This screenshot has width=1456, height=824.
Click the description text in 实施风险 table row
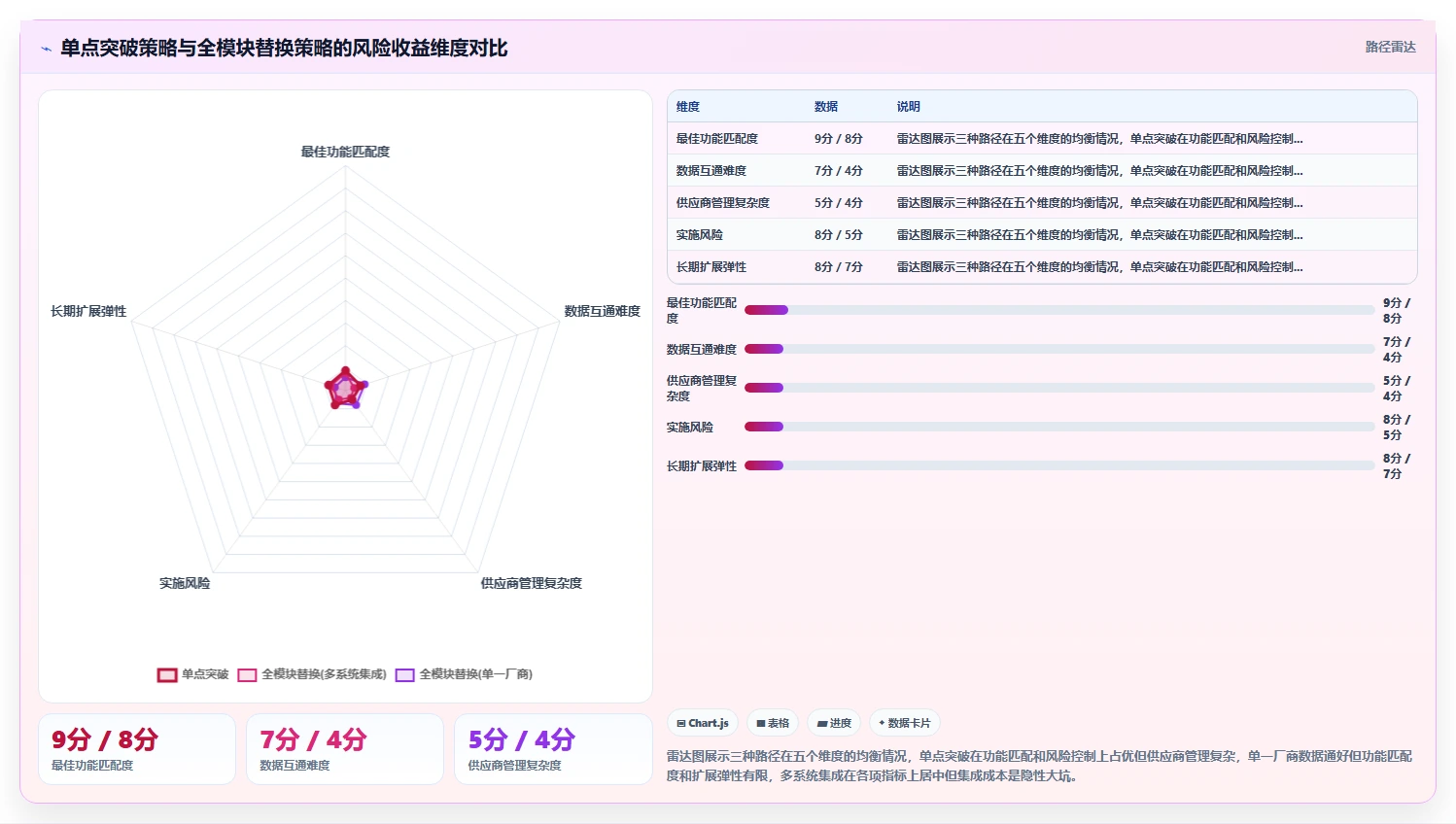1099,235
